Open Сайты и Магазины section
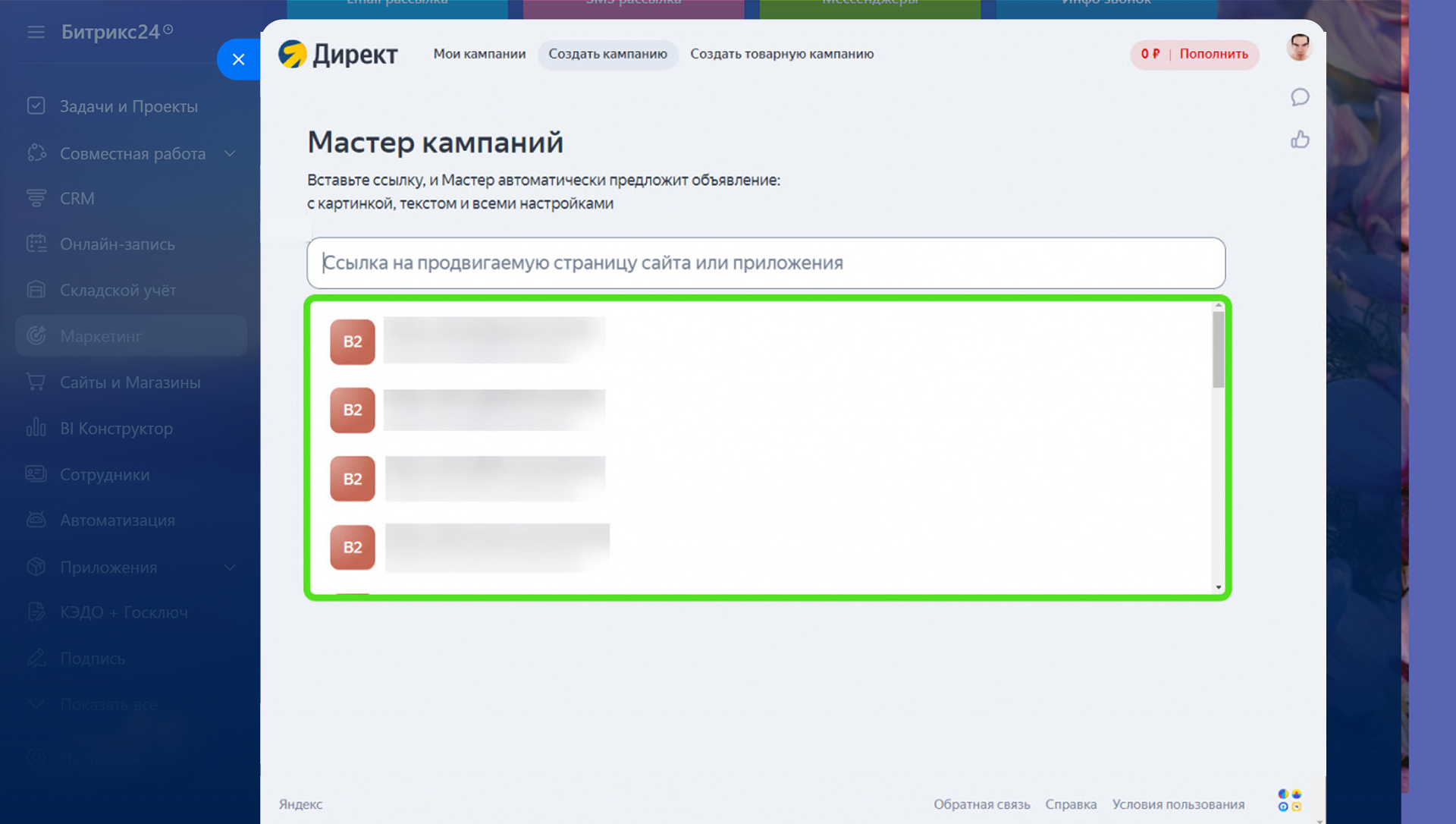The height and width of the screenshot is (824, 1456). pyautogui.click(x=130, y=382)
